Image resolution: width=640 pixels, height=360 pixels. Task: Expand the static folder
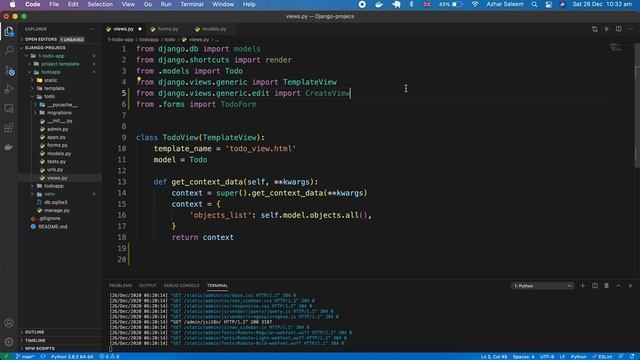pos(60,80)
